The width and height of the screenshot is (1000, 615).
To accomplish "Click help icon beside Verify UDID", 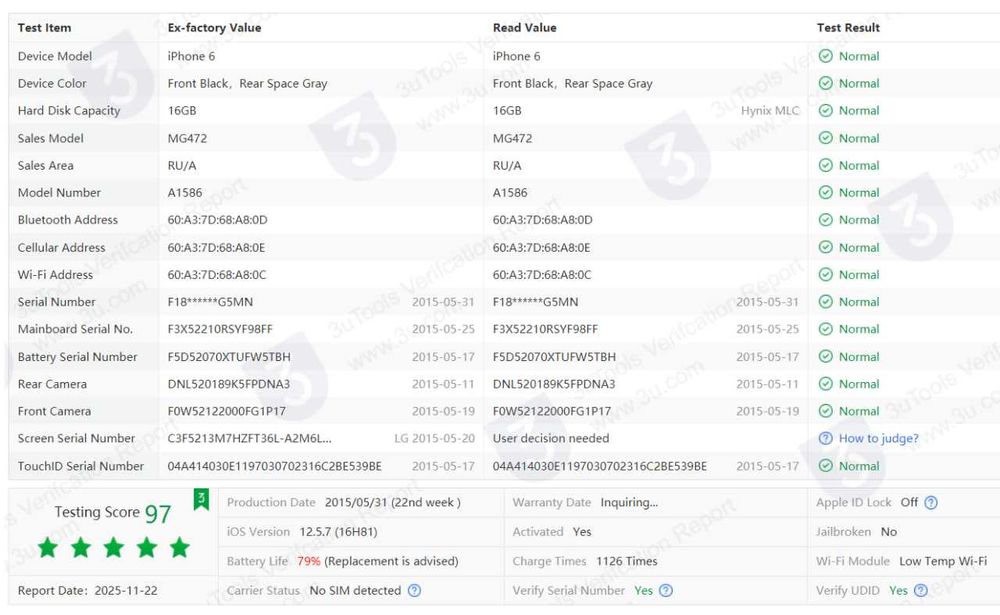I will point(920,591).
